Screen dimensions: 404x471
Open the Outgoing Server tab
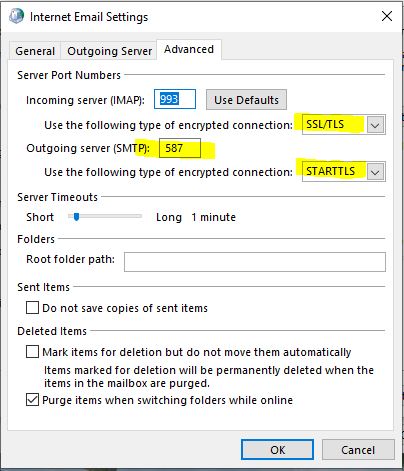109,51
